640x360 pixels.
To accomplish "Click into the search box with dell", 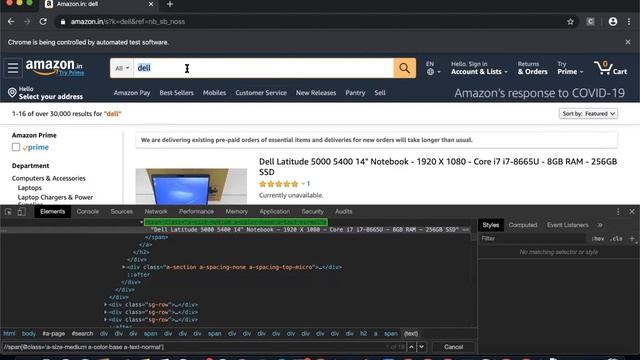I will tap(263, 68).
